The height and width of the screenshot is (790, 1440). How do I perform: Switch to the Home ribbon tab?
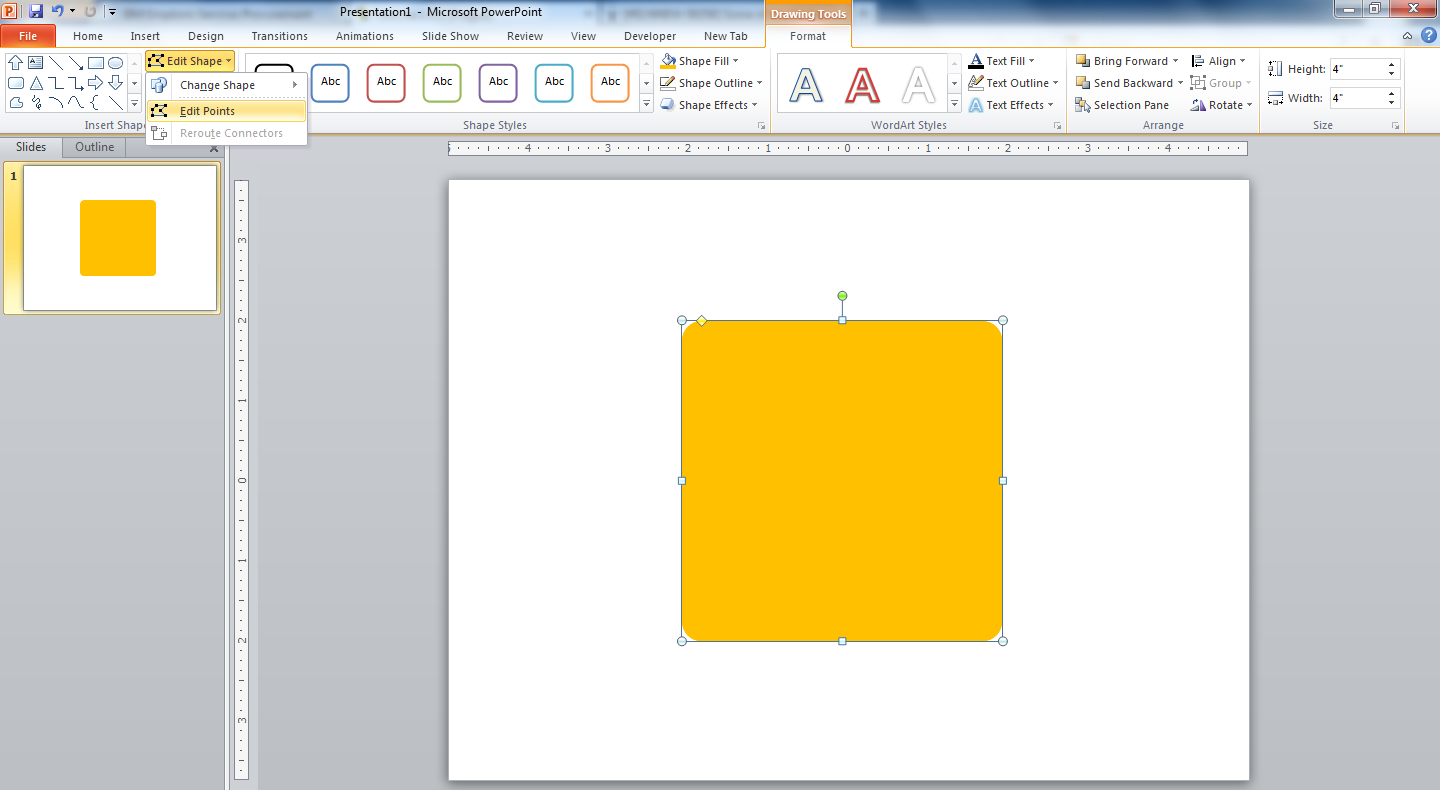[x=88, y=36]
